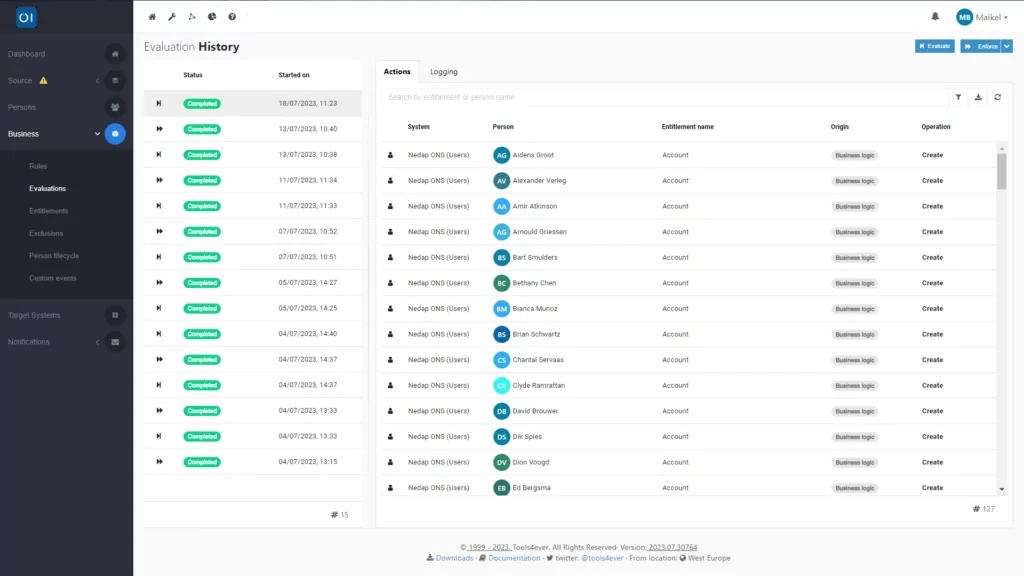The width and height of the screenshot is (1024, 576).
Task: Switch to the Logging tab
Action: [444, 71]
